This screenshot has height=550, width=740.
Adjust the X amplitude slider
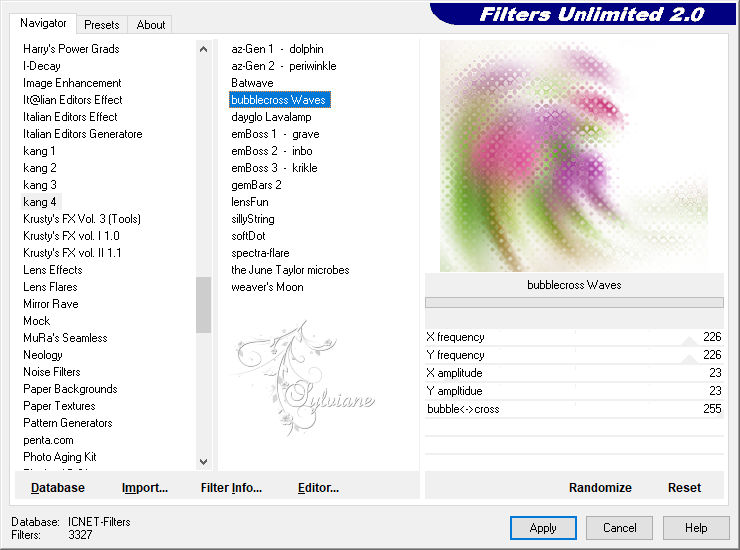(x=574, y=373)
